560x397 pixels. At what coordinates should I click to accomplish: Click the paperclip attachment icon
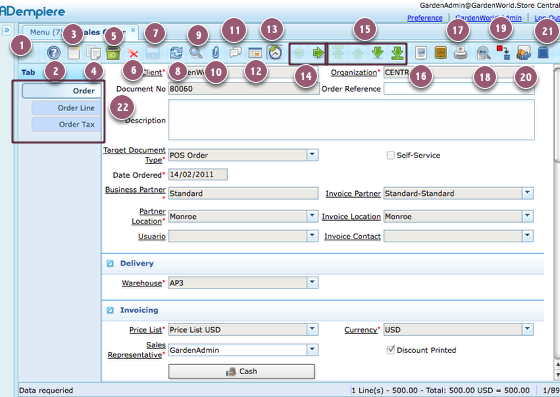pyautogui.click(x=215, y=53)
